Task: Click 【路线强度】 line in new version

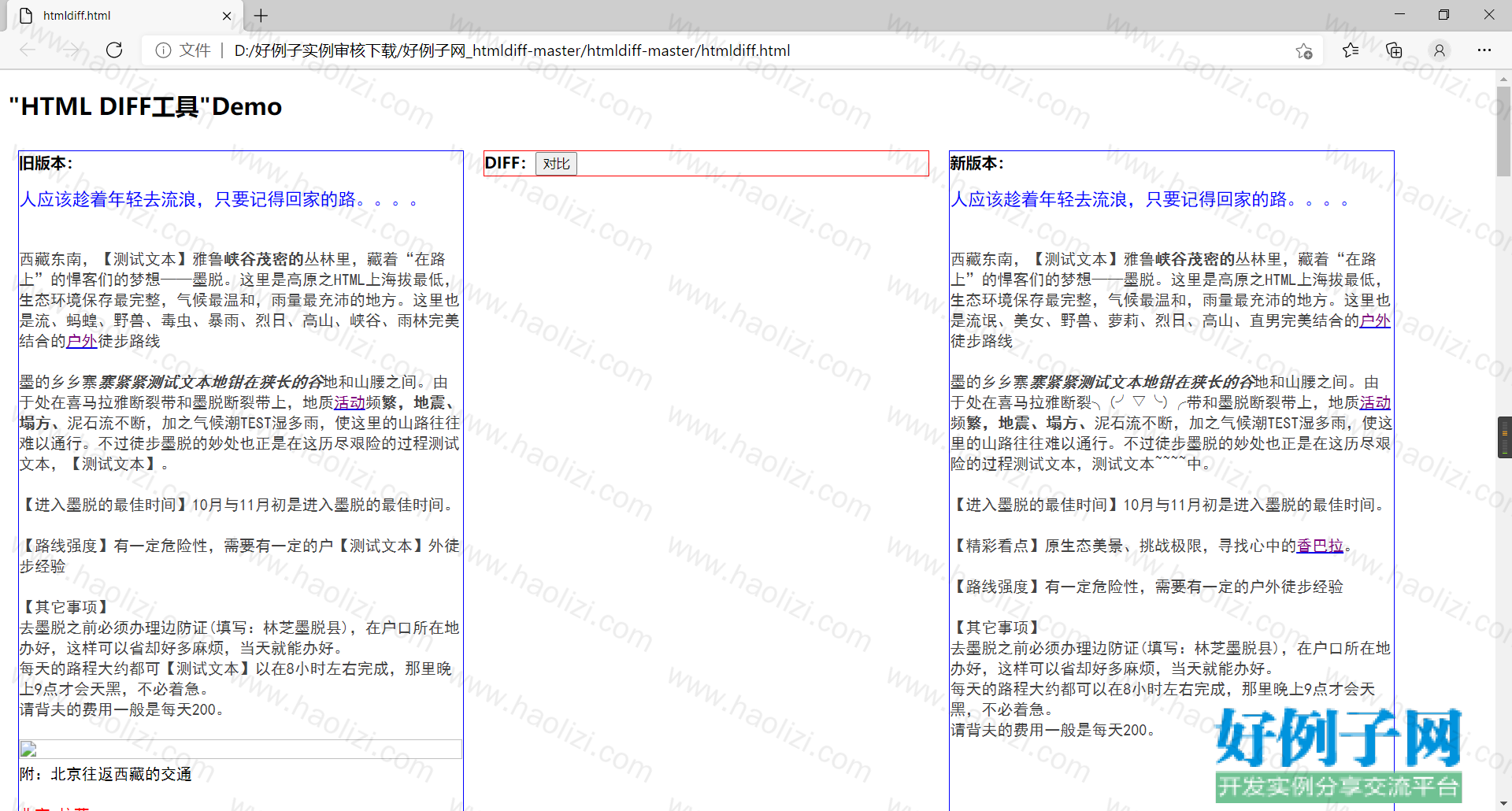Action: pyautogui.click(x=1147, y=587)
